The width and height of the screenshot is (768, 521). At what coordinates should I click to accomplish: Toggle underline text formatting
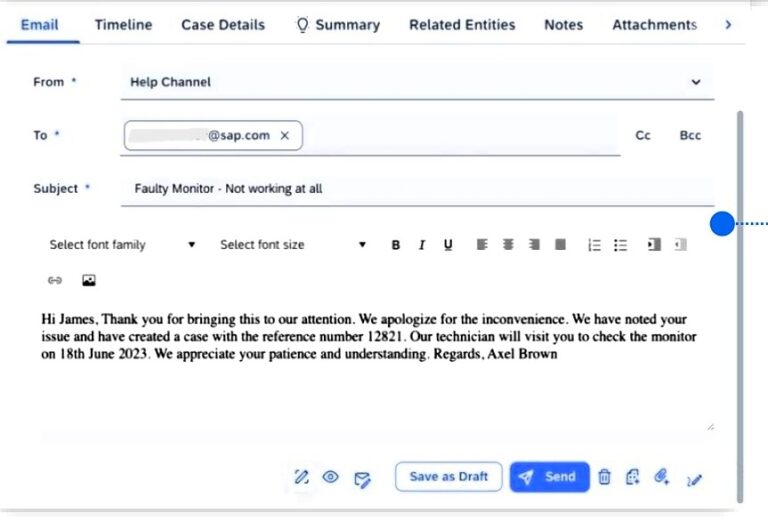448,245
